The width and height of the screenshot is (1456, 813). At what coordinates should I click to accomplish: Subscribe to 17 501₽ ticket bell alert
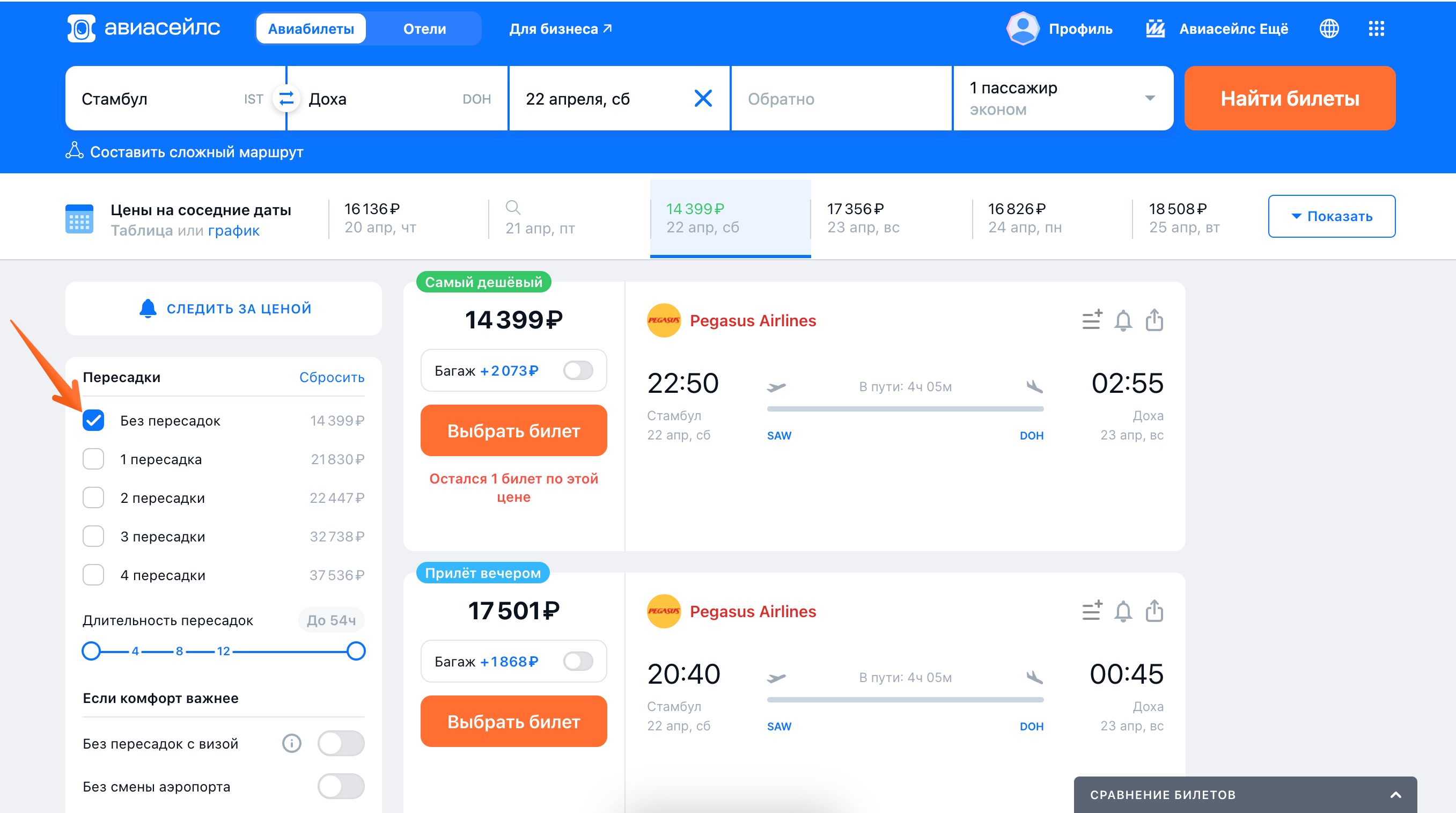1123,612
